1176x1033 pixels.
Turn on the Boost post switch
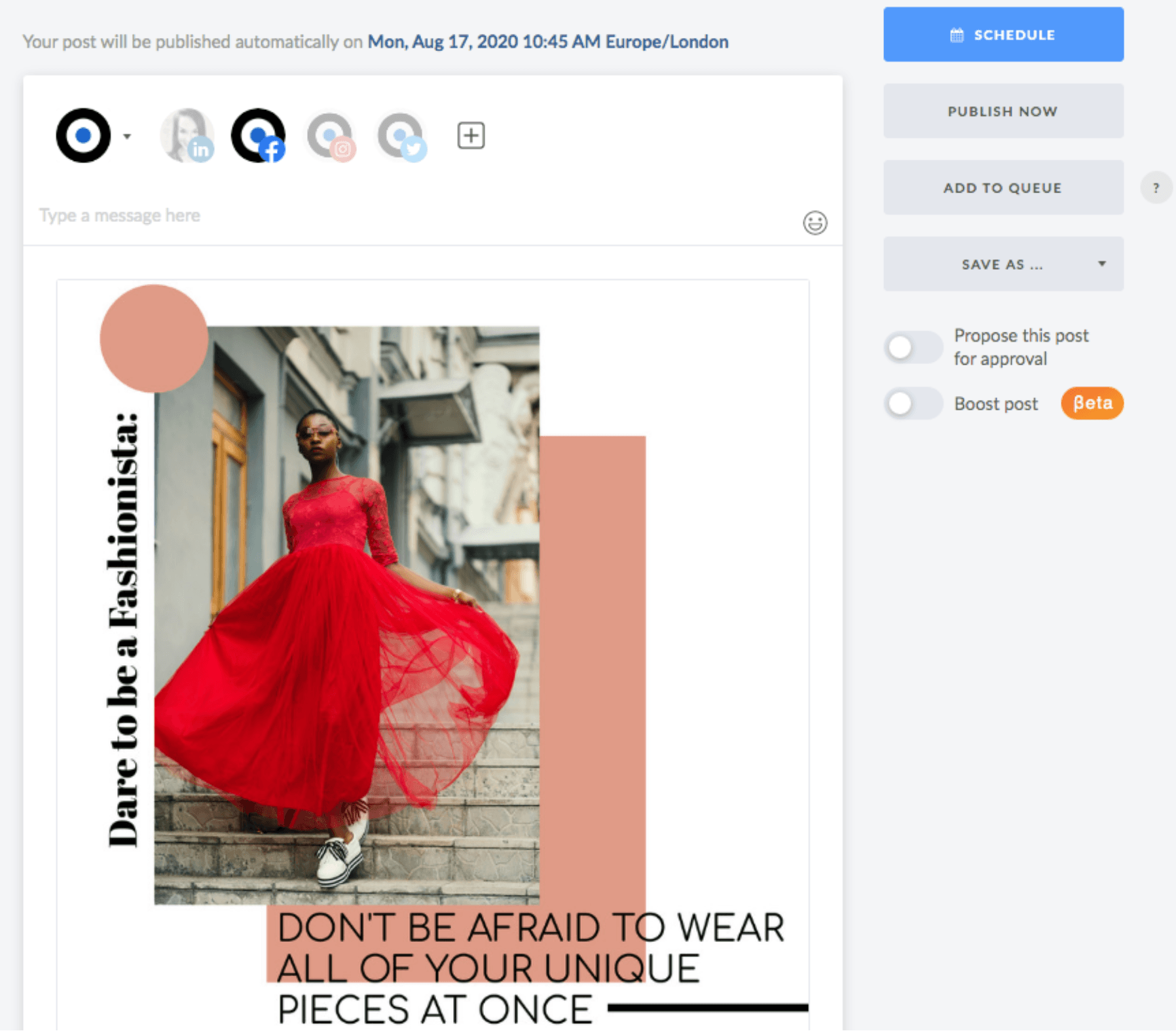tap(913, 403)
